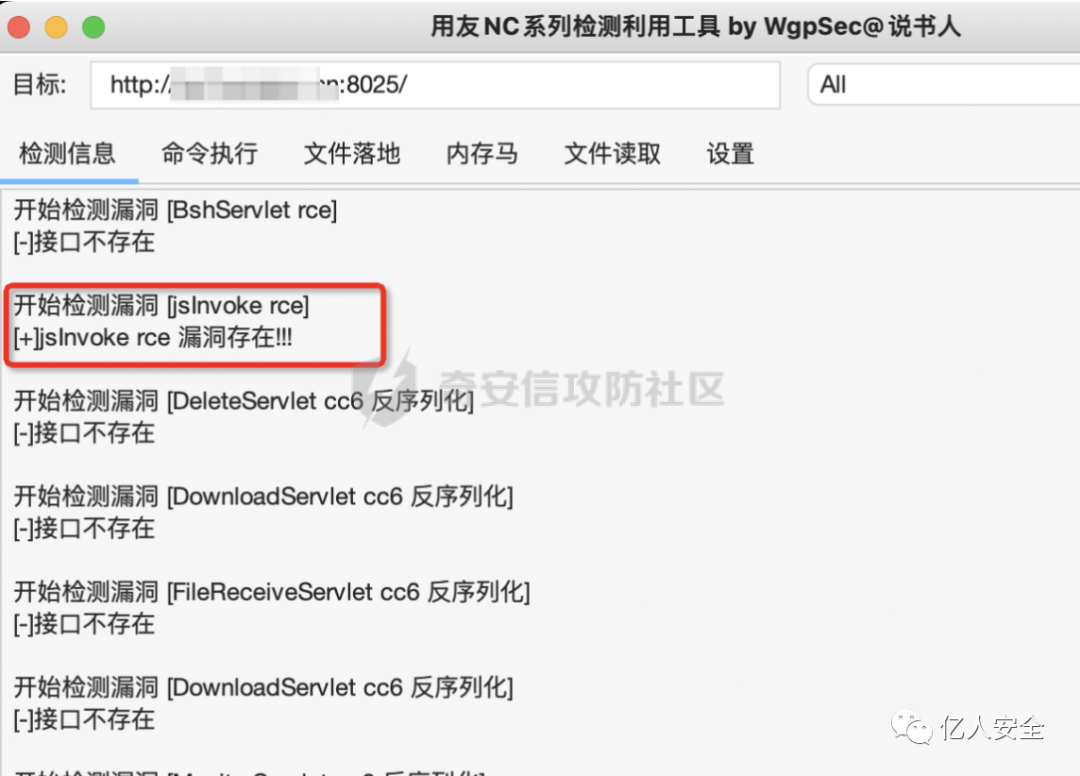The height and width of the screenshot is (776, 1080).
Task: Click the window title text
Action: click(696, 27)
